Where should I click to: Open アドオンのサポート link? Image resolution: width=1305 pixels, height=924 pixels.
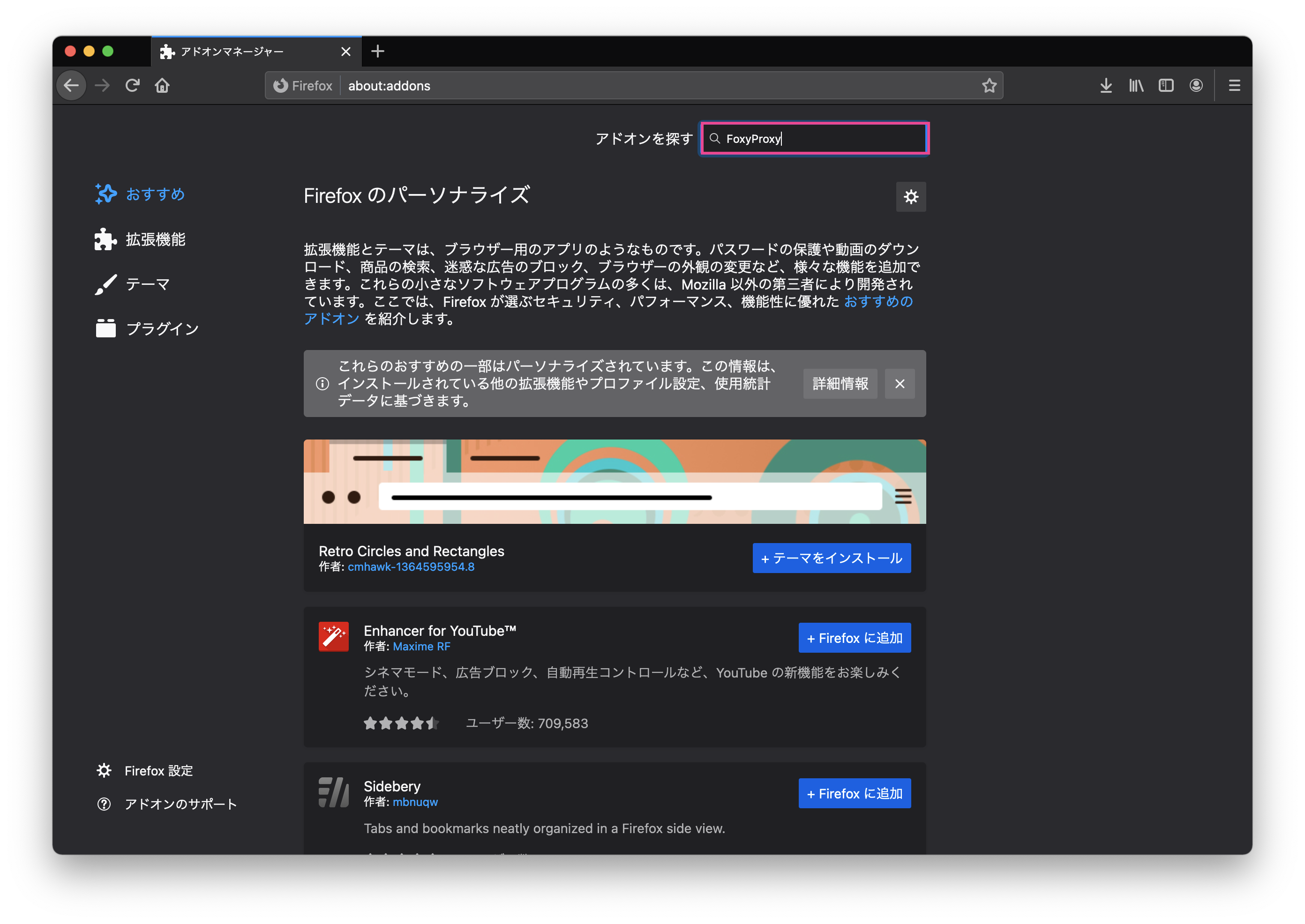(167, 804)
